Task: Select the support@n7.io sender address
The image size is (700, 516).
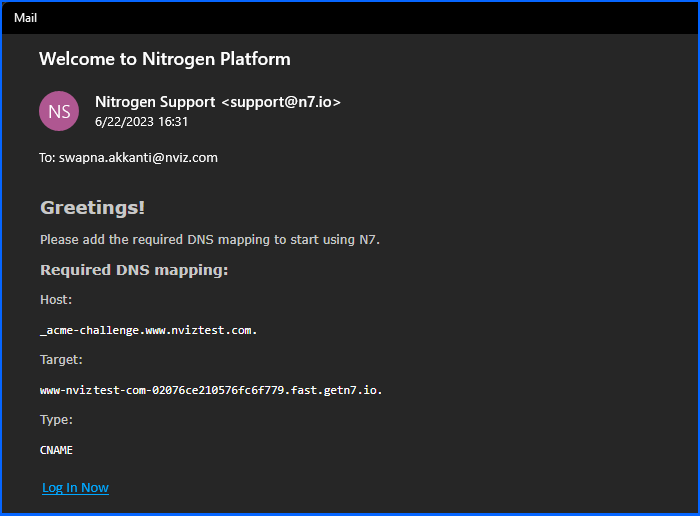Action: pyautogui.click(x=280, y=102)
